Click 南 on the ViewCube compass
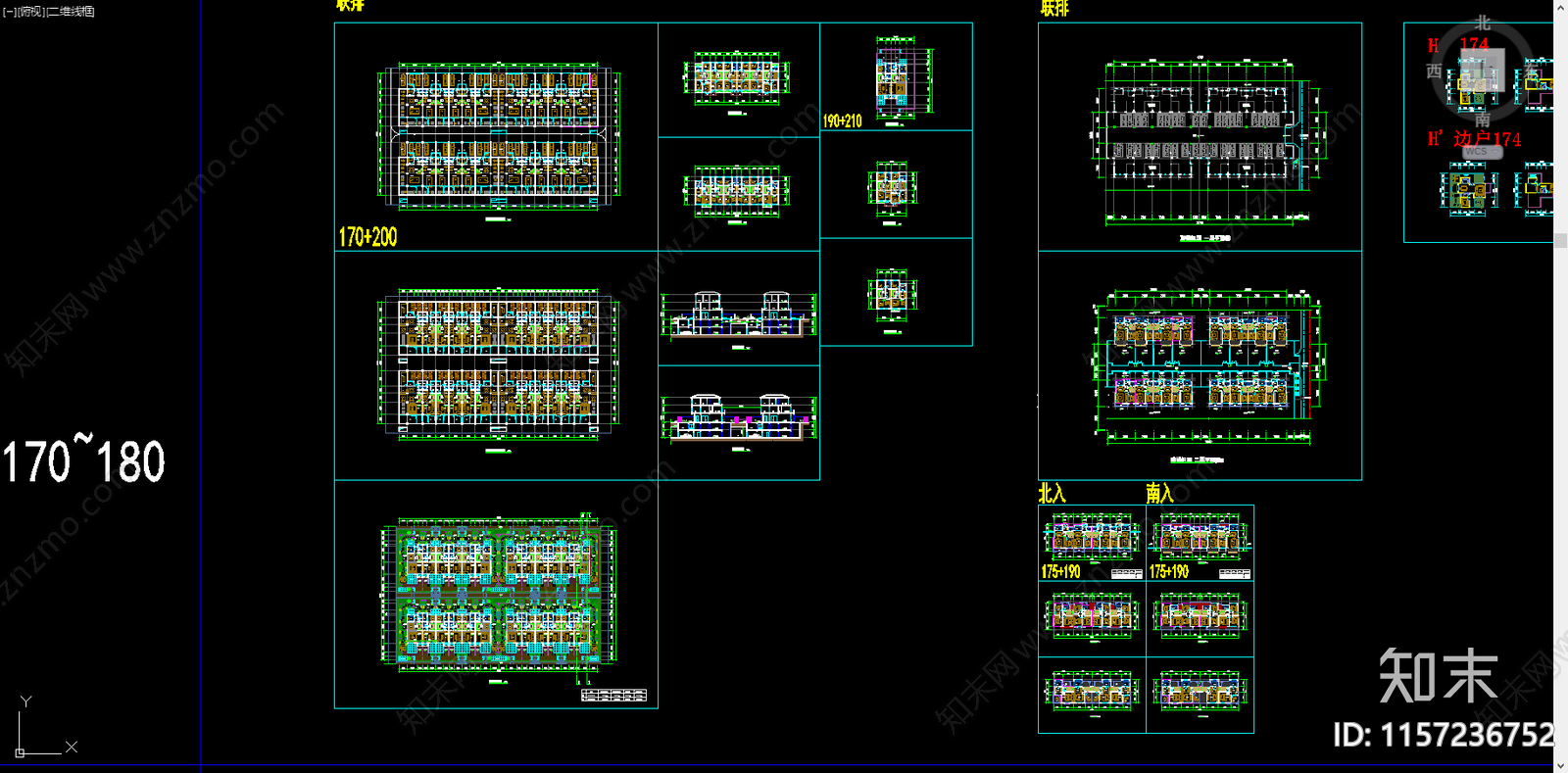Image resolution: width=1568 pixels, height=773 pixels. coord(1482,120)
